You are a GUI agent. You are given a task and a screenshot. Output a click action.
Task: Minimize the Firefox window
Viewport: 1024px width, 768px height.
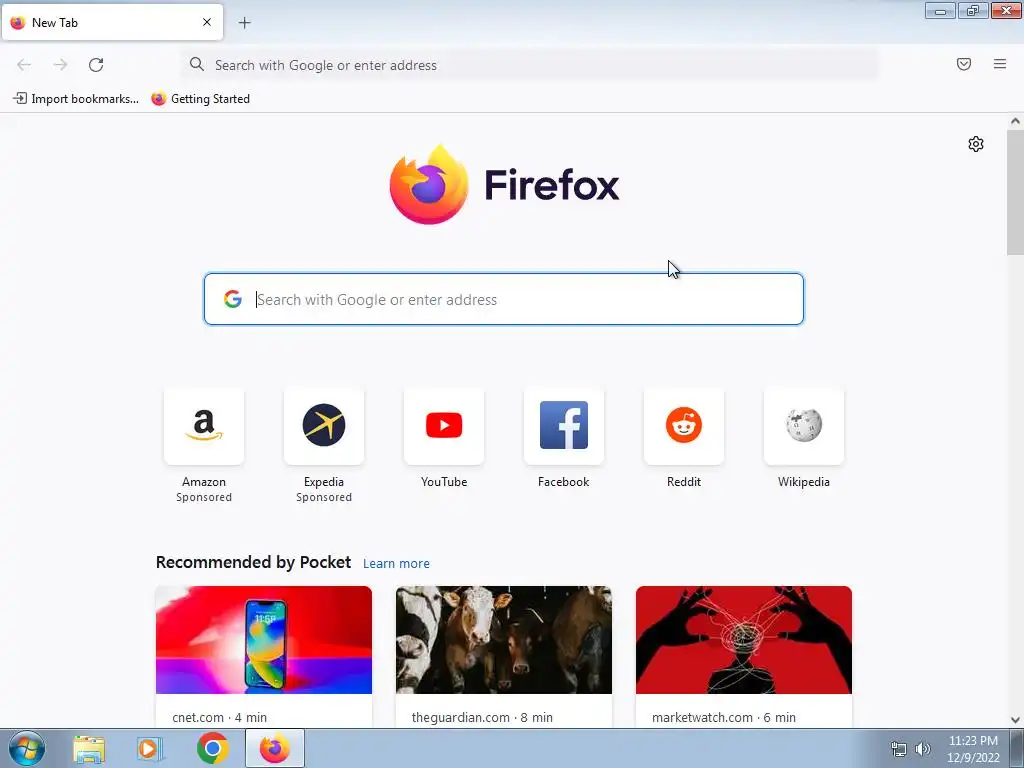(x=940, y=10)
